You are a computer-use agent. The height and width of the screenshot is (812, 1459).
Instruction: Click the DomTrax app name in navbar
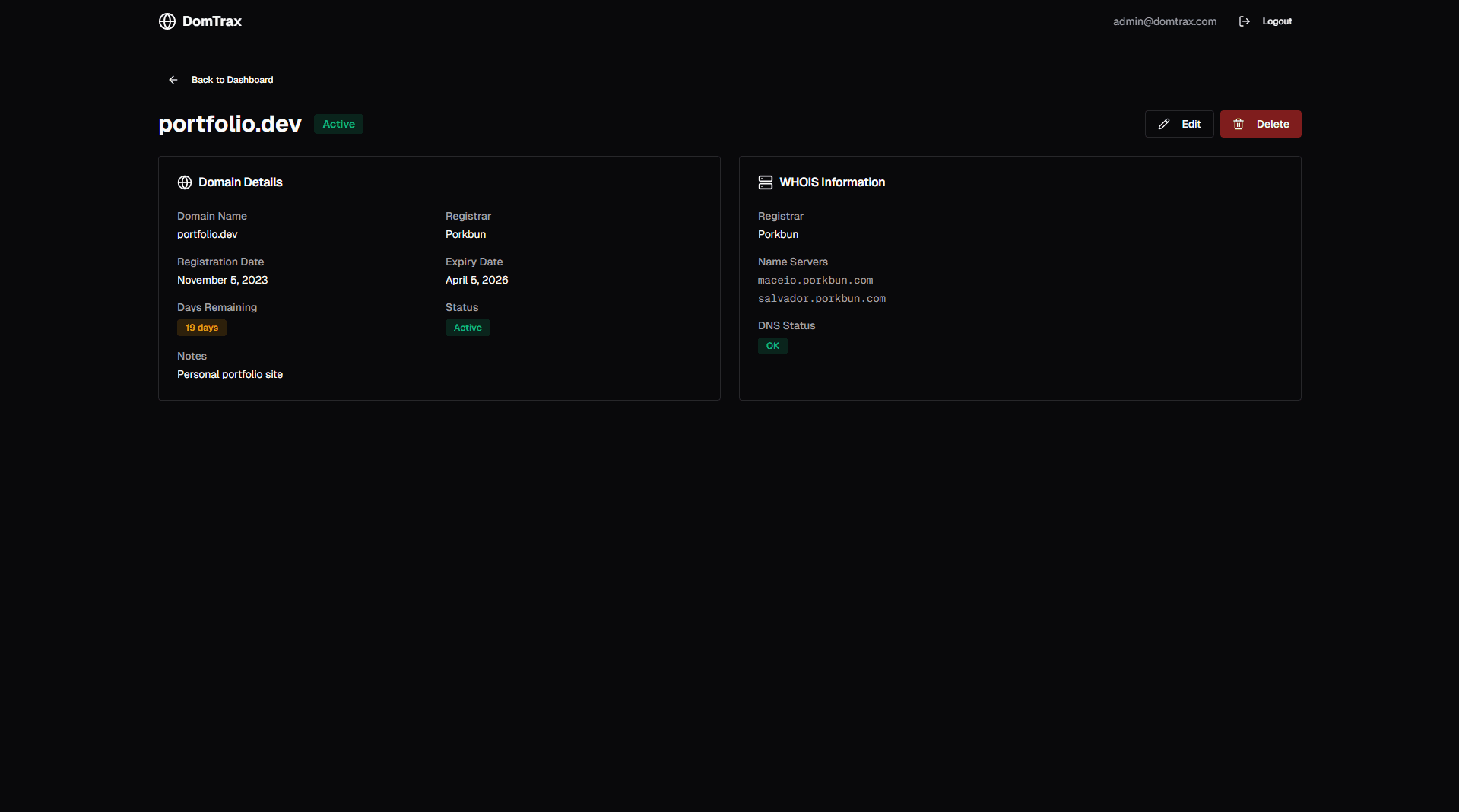[211, 21]
